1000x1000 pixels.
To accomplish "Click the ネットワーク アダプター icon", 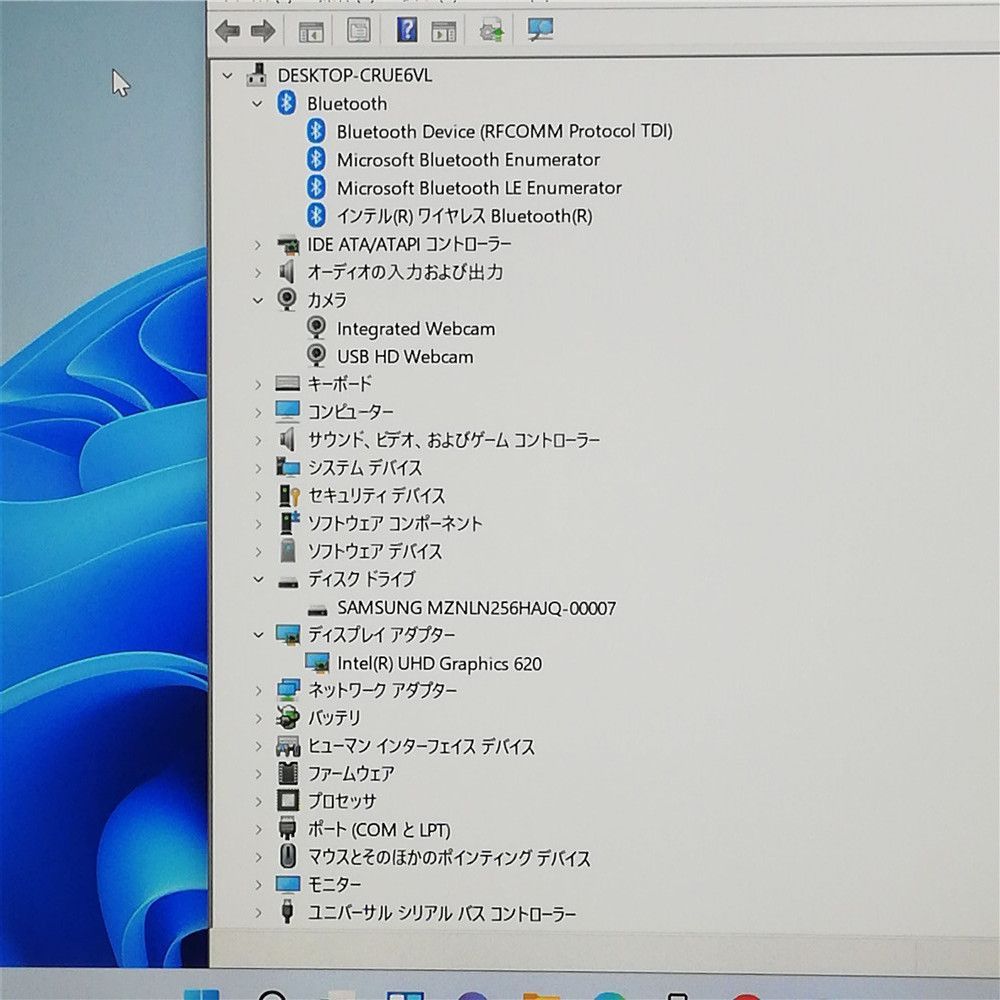I will point(288,690).
